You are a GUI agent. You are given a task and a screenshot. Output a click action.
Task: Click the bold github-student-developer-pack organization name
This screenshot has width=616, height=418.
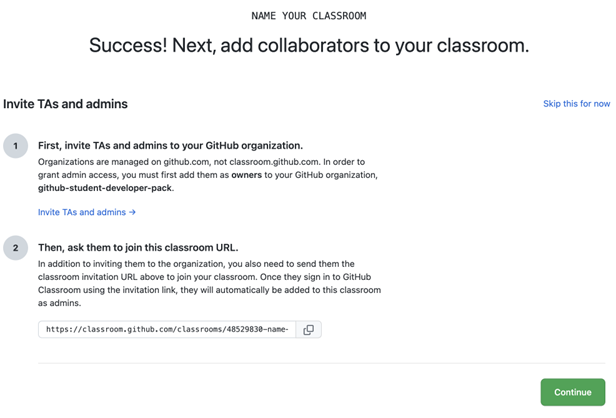[x=105, y=187]
